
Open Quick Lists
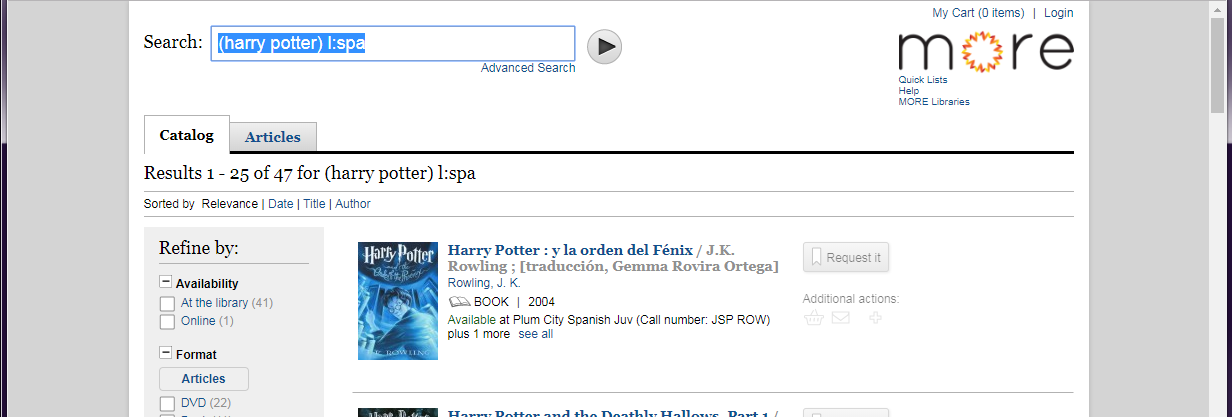[923, 80]
